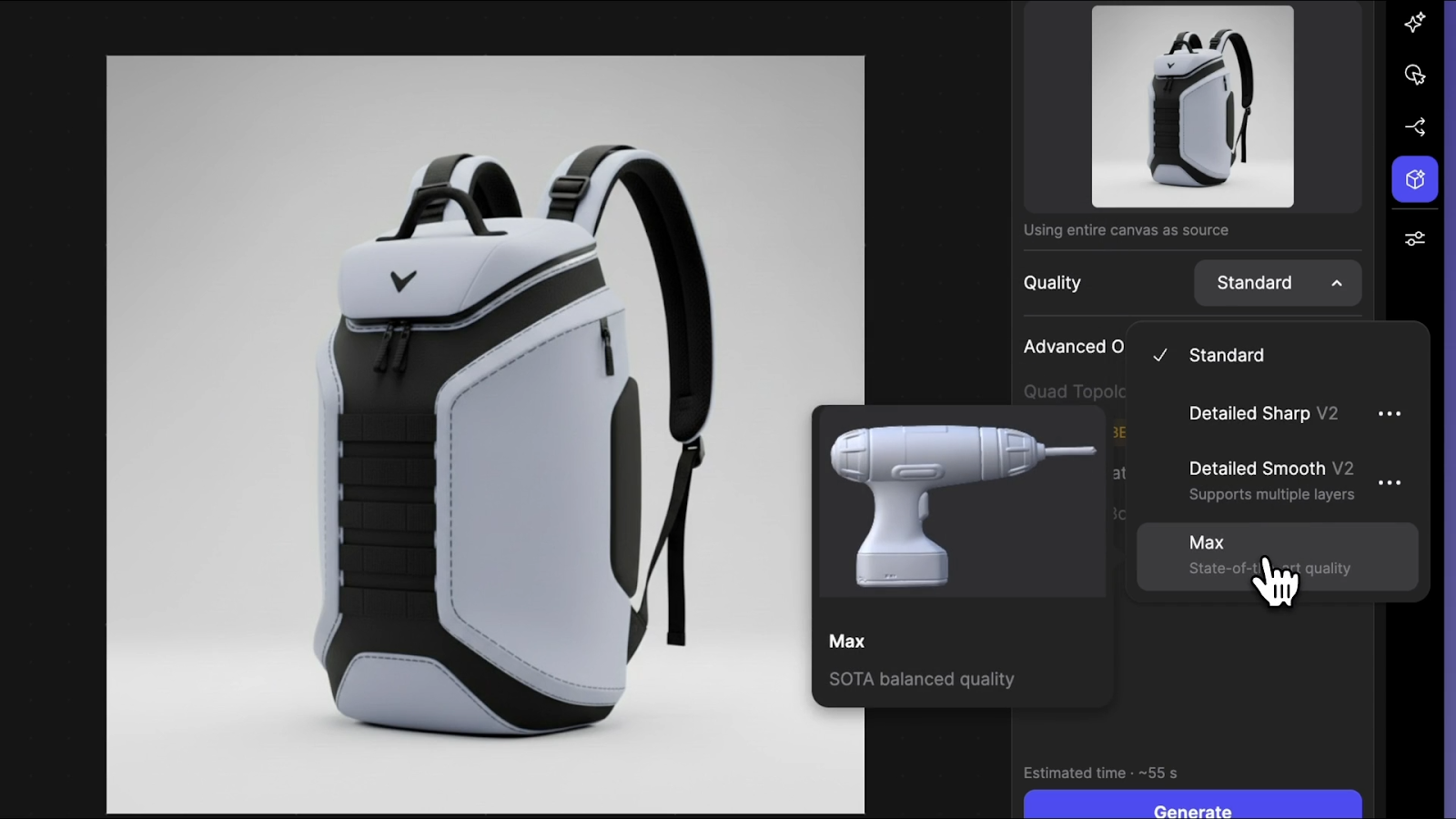Open the Standard quality dropdown
This screenshot has height=819, width=1456.
click(1278, 283)
